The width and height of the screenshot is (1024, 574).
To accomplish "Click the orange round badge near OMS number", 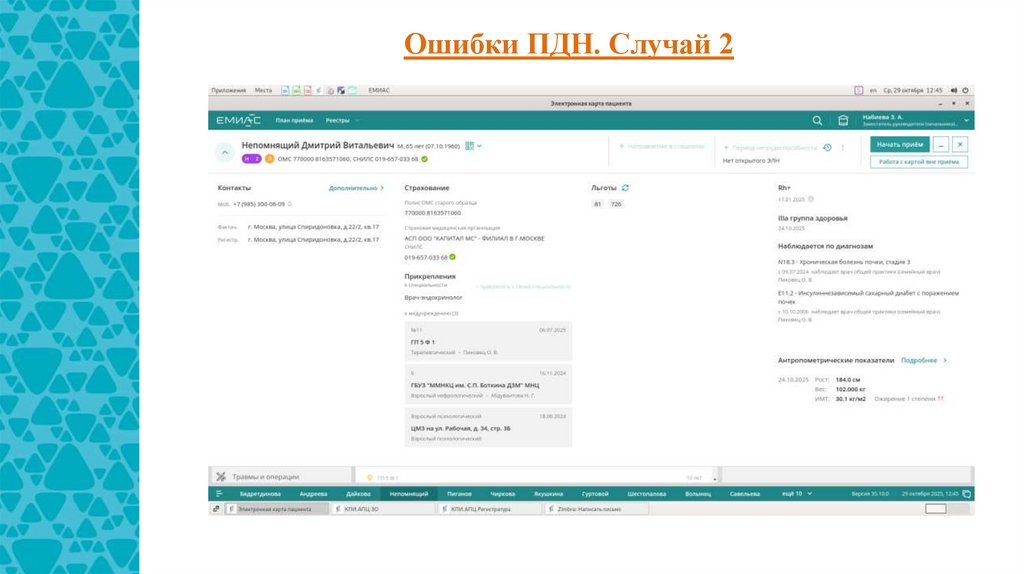I will coord(269,159).
